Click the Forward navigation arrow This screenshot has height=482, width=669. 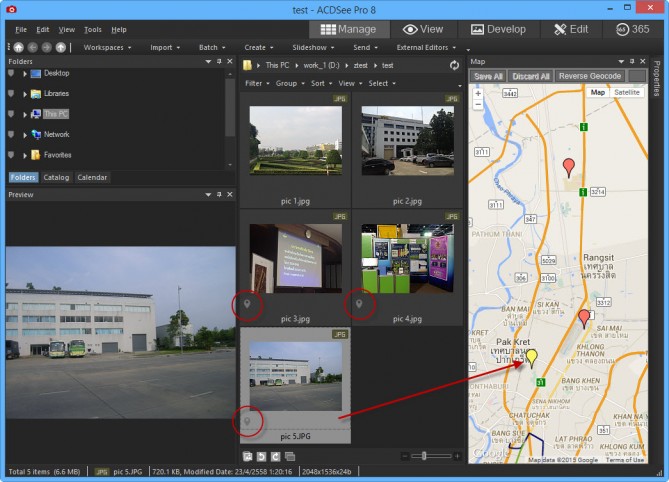pyautogui.click(x=47, y=47)
